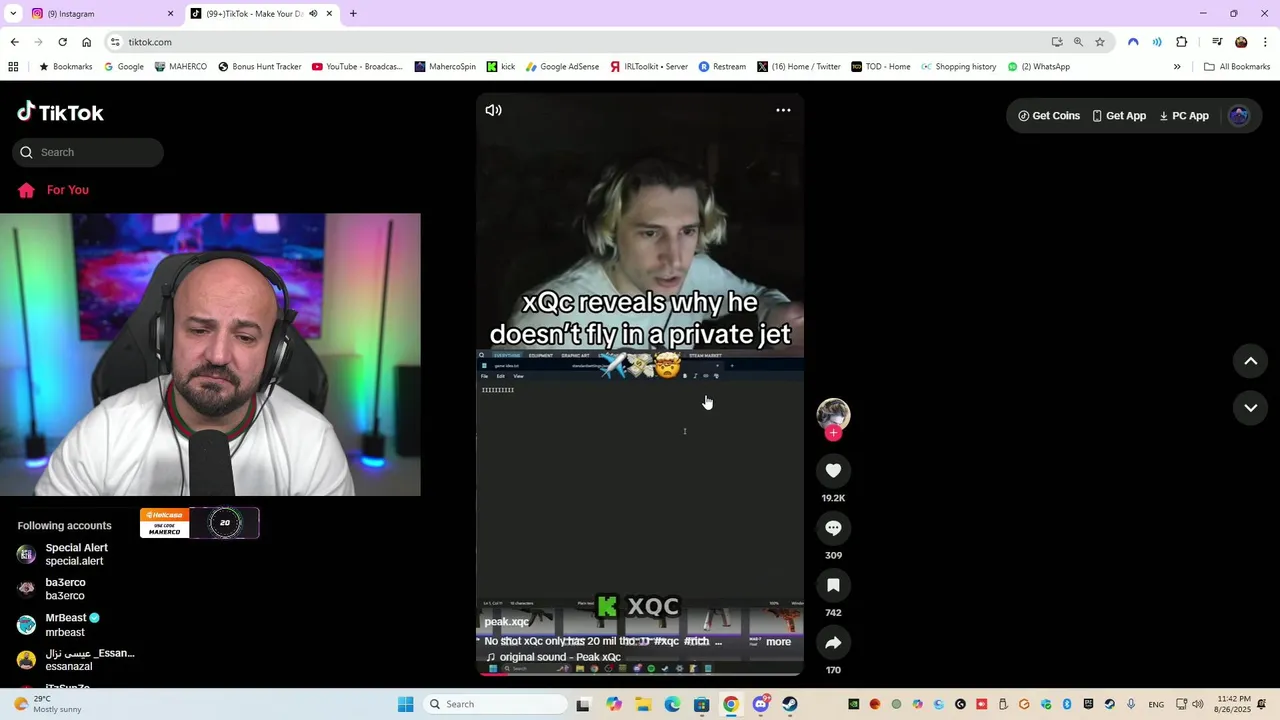Expand video caption with 'more'
This screenshot has width=1280, height=720.
778,642
